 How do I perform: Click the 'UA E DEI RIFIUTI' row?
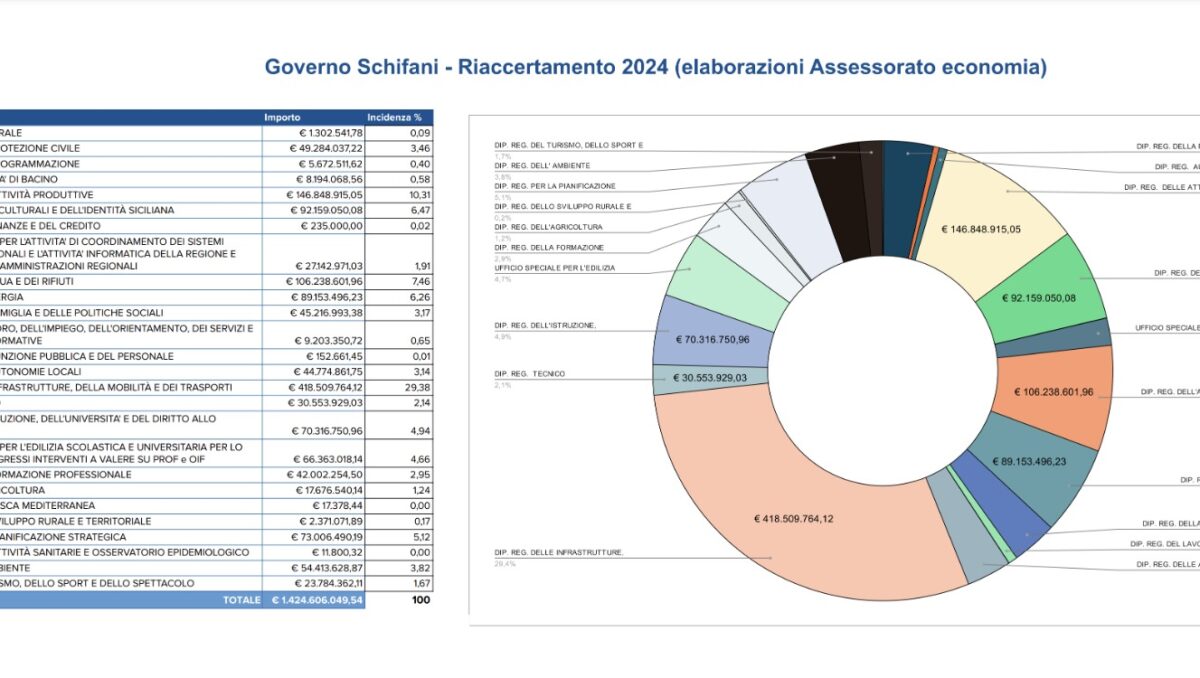[x=41, y=282]
